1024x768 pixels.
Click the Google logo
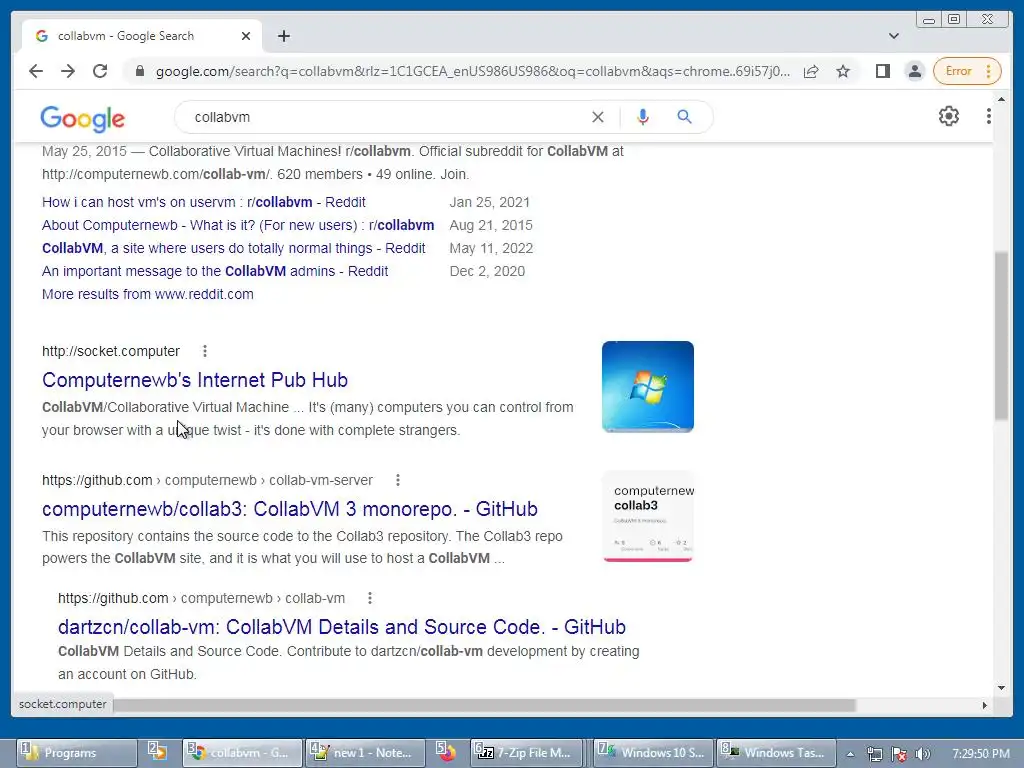point(82,118)
